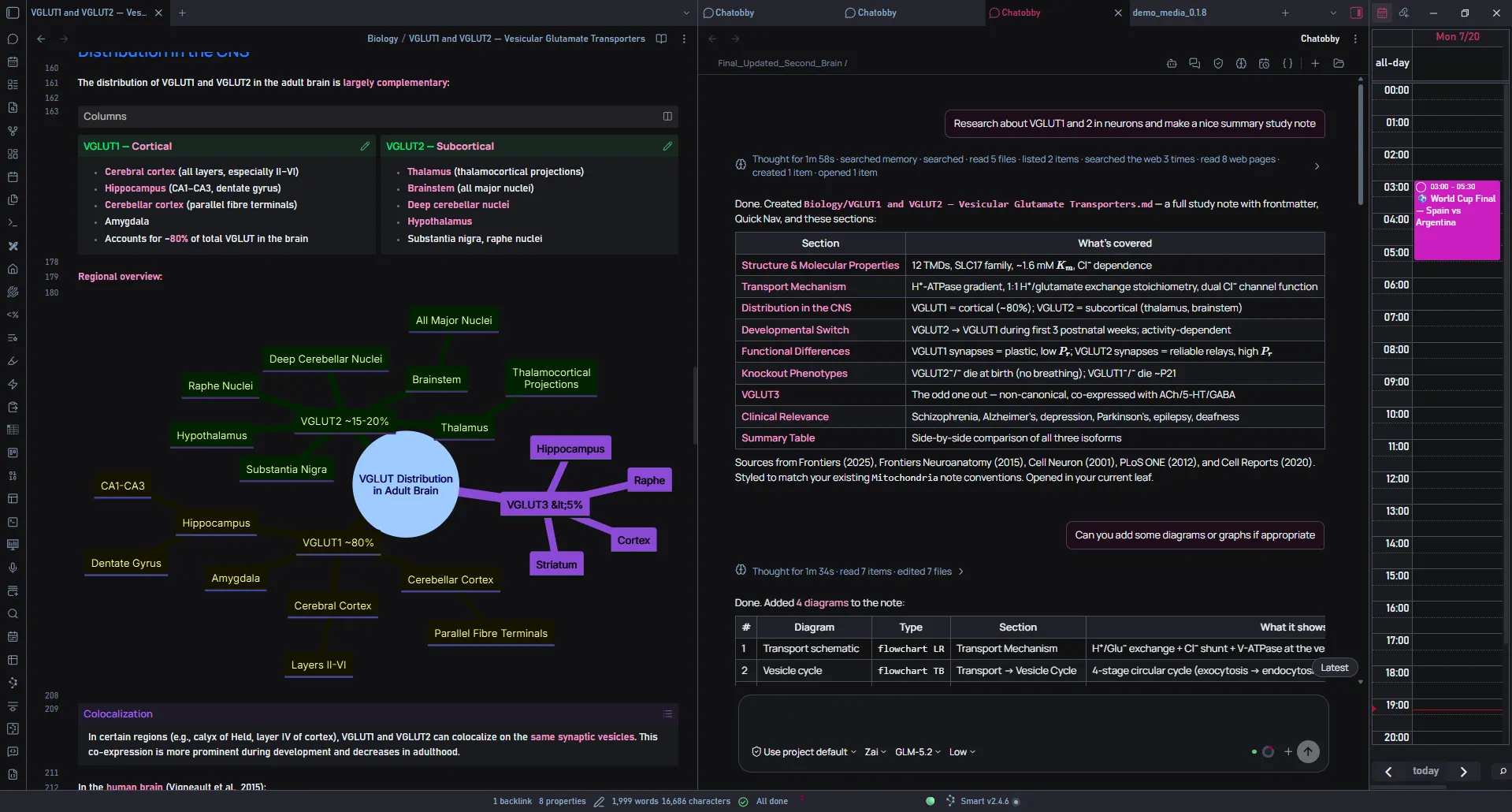Open the right tab list dropdown chevron

tap(1333, 13)
